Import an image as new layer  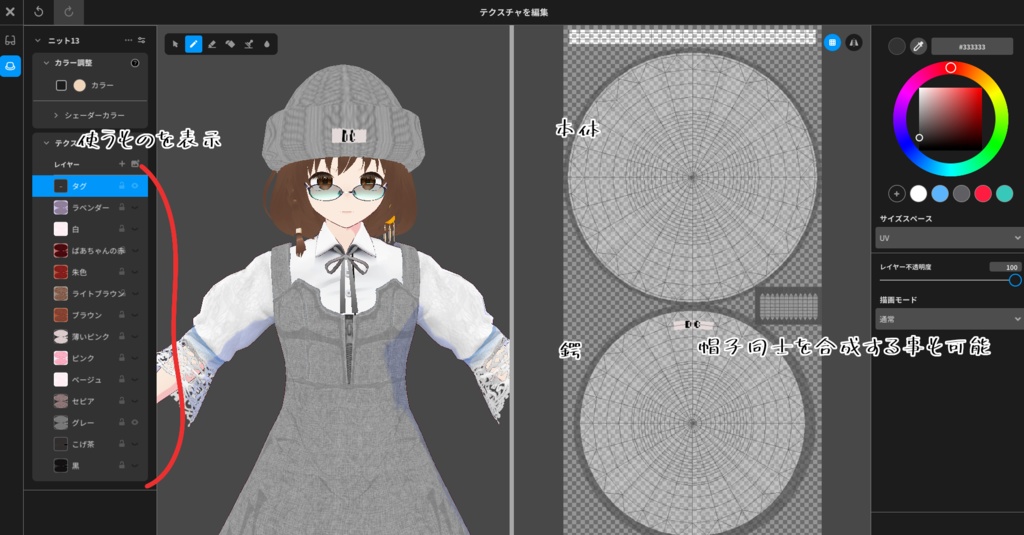tap(135, 164)
